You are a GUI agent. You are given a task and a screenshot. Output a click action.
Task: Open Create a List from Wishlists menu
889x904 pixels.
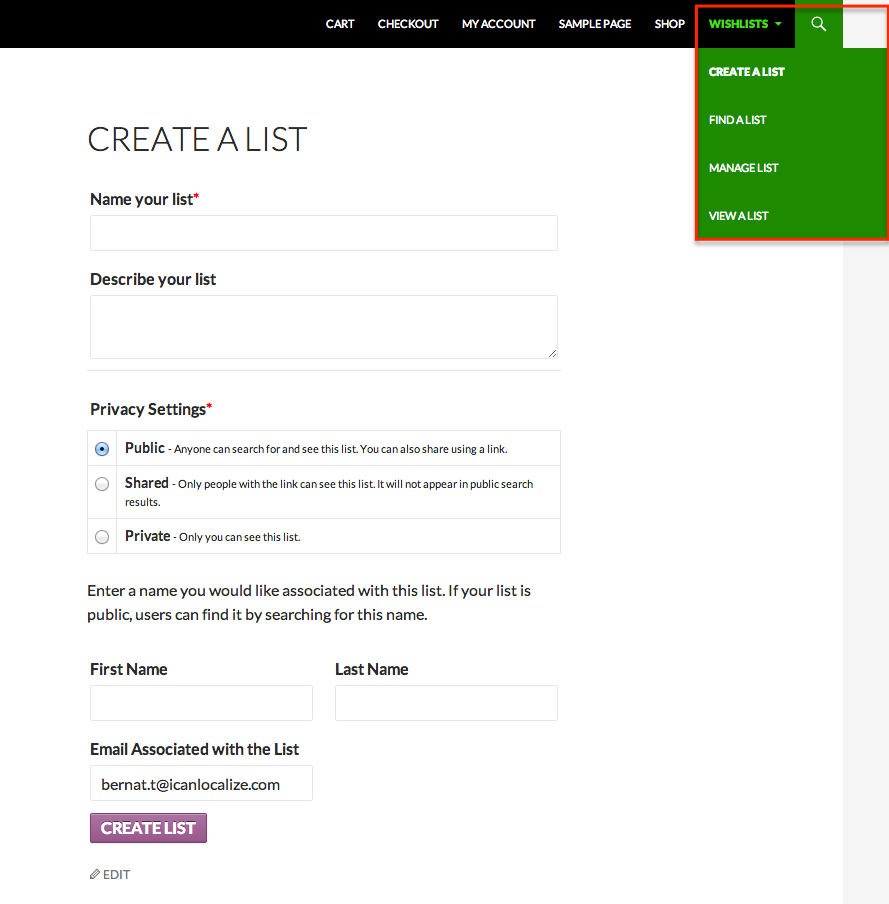(747, 72)
